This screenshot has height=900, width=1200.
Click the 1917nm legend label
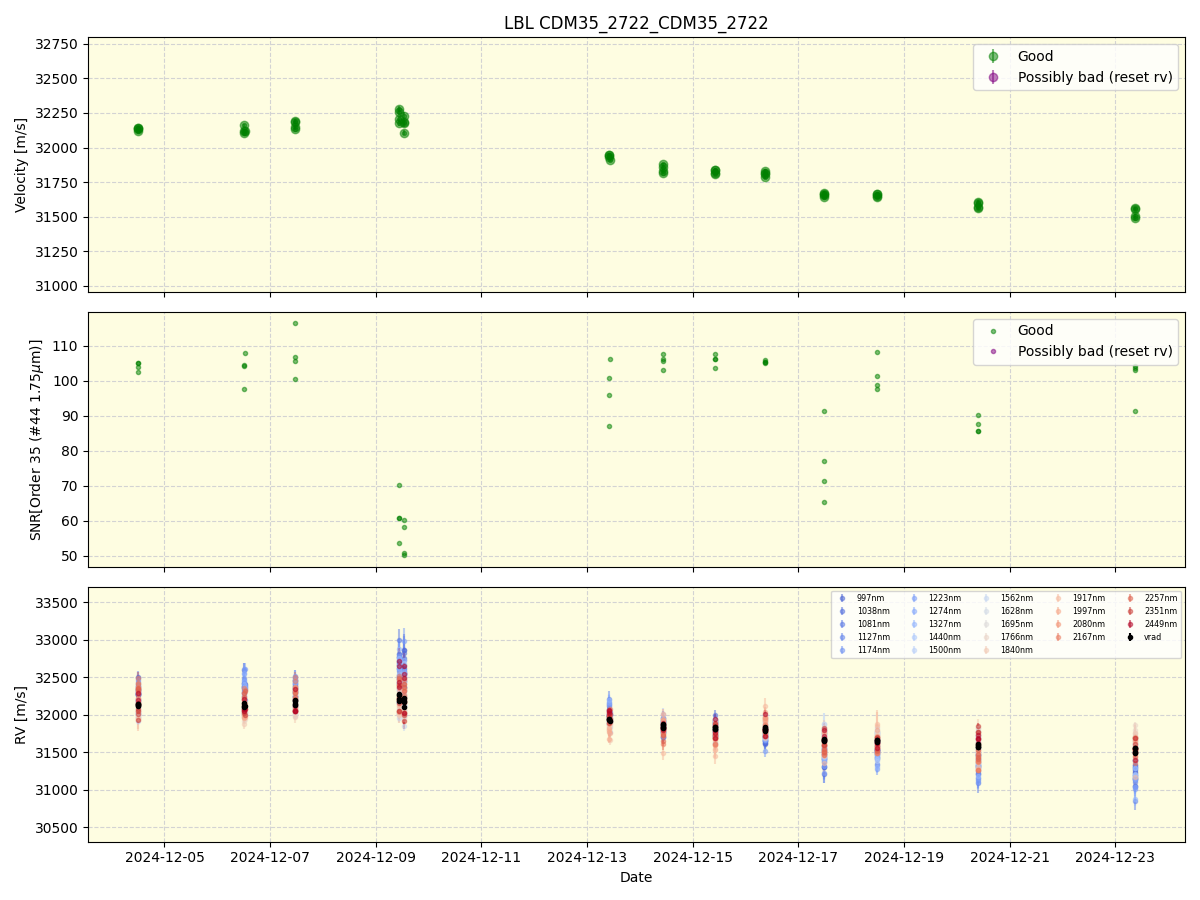(x=1089, y=598)
